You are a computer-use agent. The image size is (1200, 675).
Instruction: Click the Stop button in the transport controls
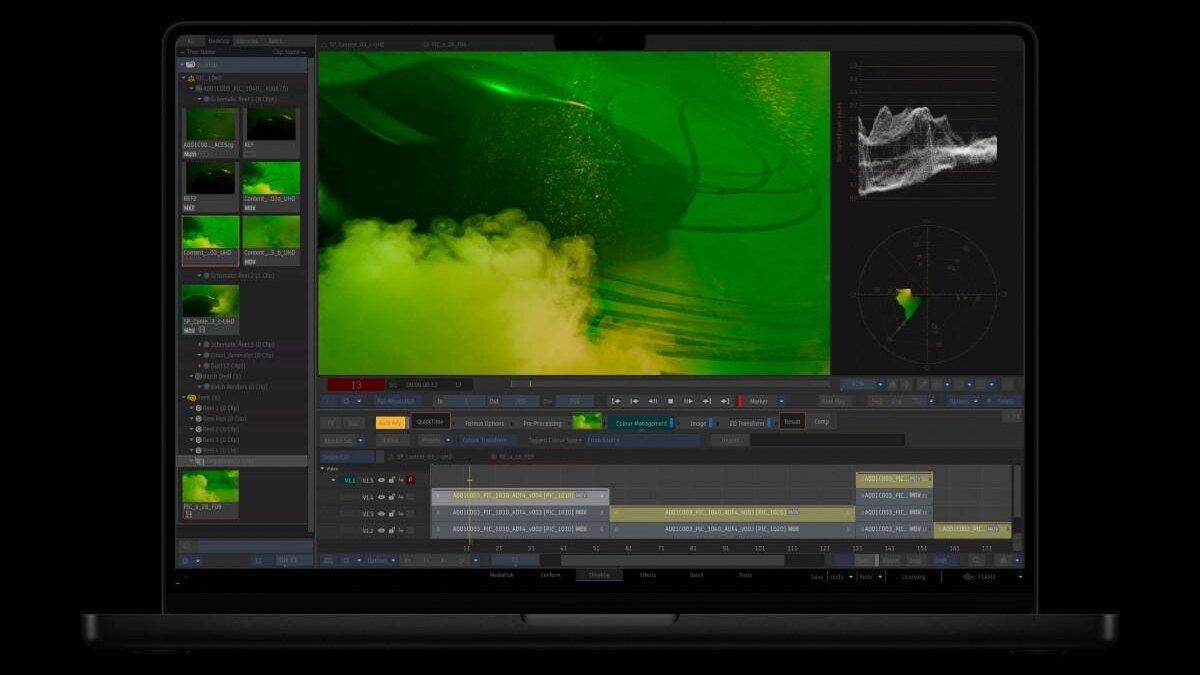(x=671, y=401)
